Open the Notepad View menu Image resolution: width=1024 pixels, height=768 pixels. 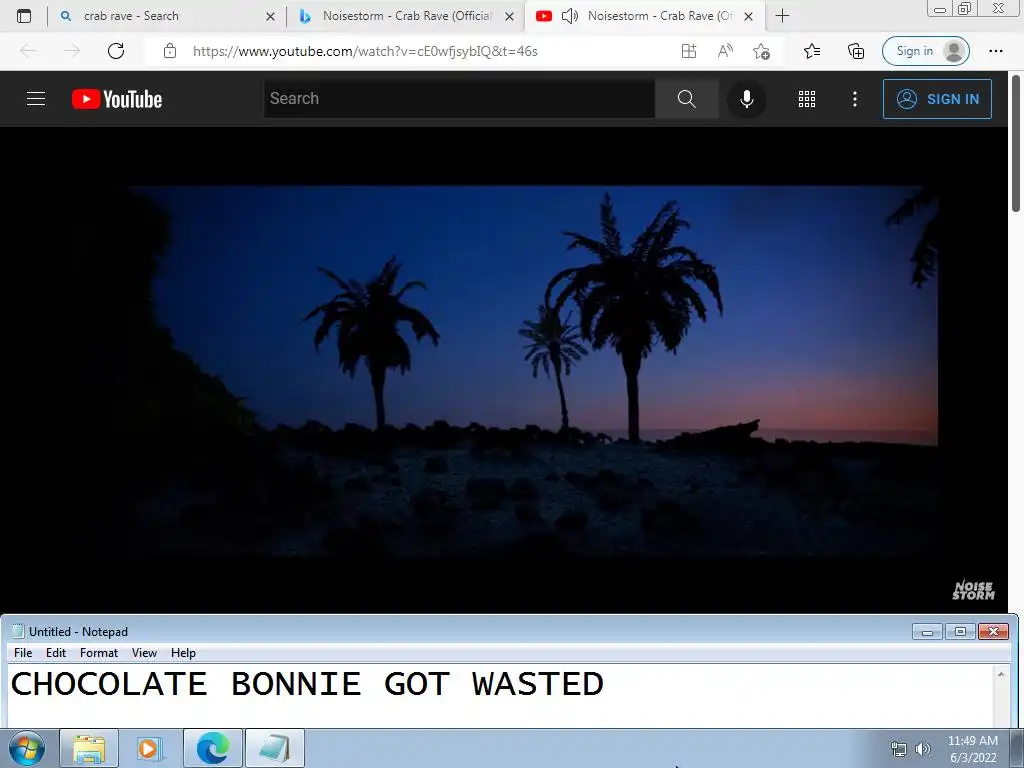(x=144, y=652)
